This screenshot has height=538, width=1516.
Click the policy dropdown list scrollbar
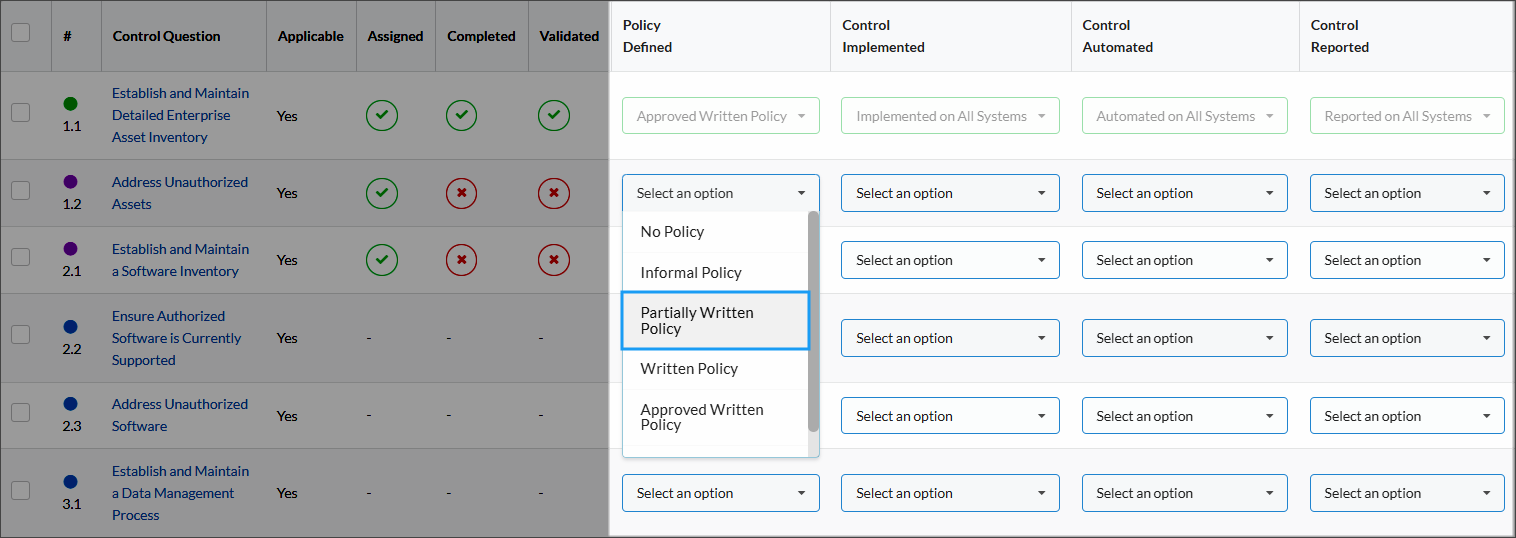click(813, 321)
